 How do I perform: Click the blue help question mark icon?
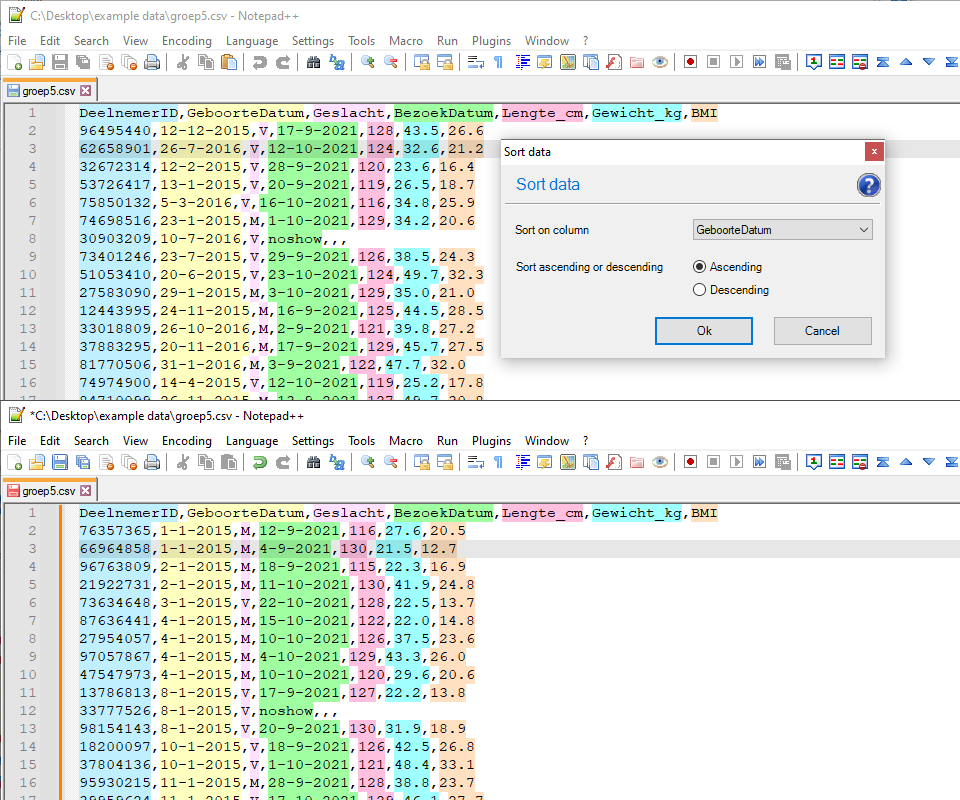coord(868,185)
